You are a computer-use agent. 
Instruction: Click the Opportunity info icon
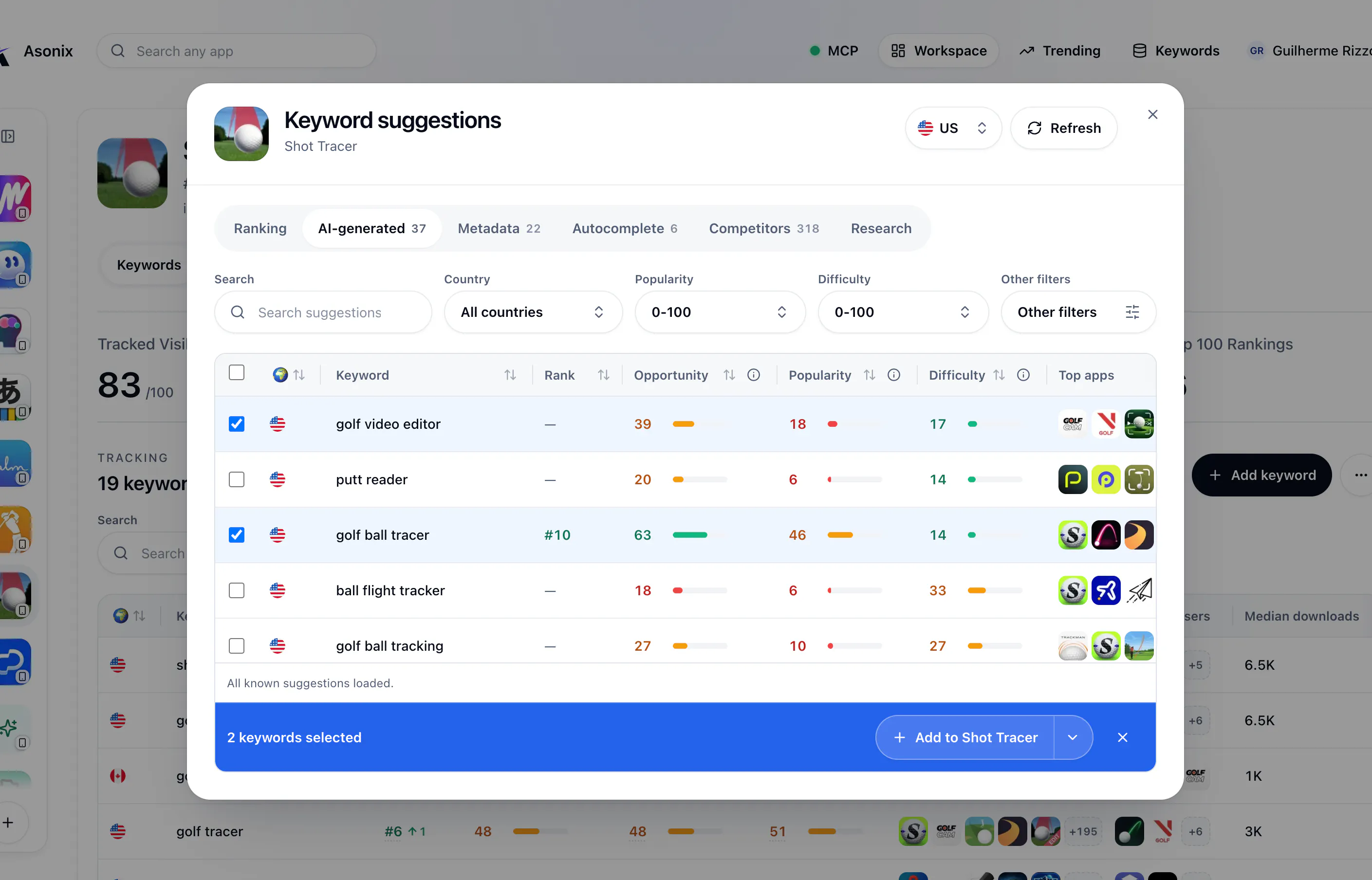pyautogui.click(x=754, y=375)
